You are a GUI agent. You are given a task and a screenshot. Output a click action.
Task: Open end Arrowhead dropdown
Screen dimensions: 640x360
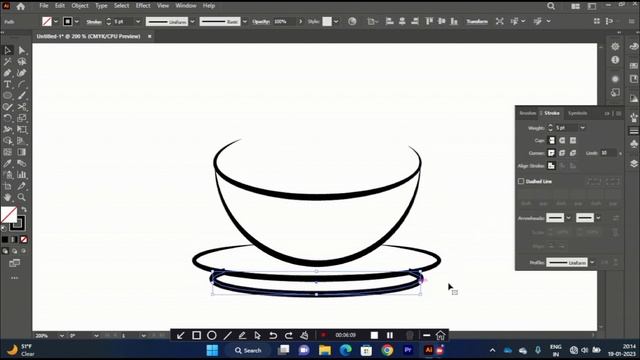click(x=598, y=218)
